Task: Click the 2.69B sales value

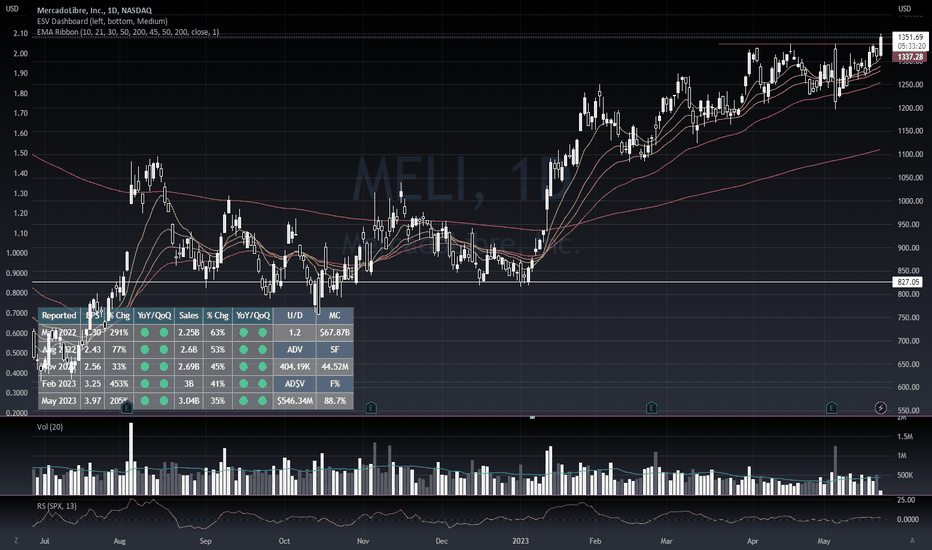Action: pyautogui.click(x=188, y=367)
